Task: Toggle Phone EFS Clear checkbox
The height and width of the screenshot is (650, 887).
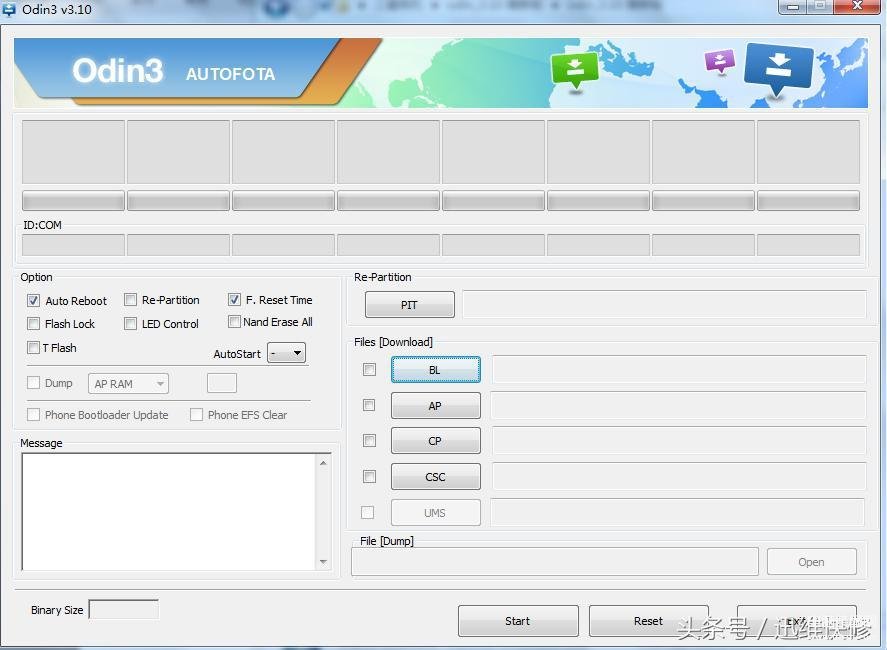Action: (196, 414)
